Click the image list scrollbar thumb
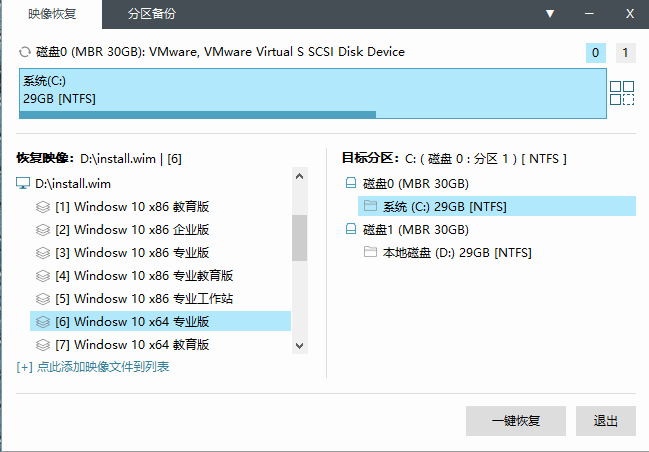This screenshot has width=649, height=452. 300,238
